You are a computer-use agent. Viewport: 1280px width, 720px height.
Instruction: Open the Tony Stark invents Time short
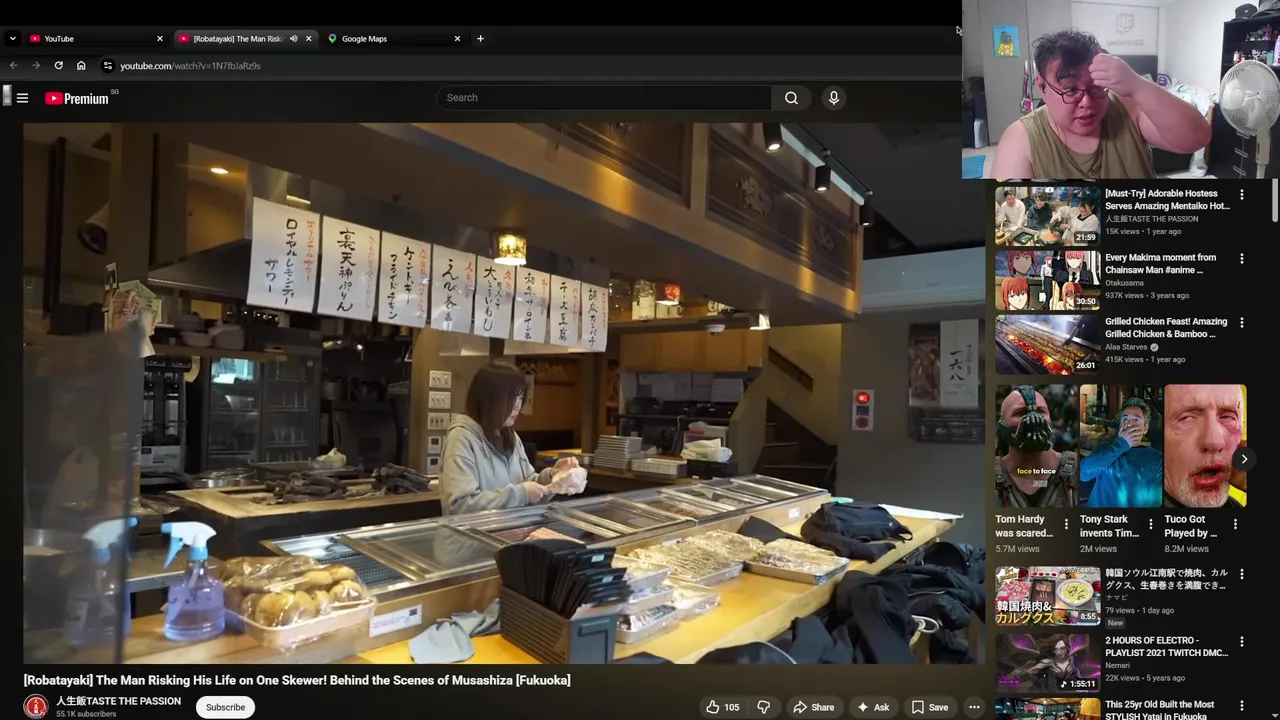(x=1121, y=447)
